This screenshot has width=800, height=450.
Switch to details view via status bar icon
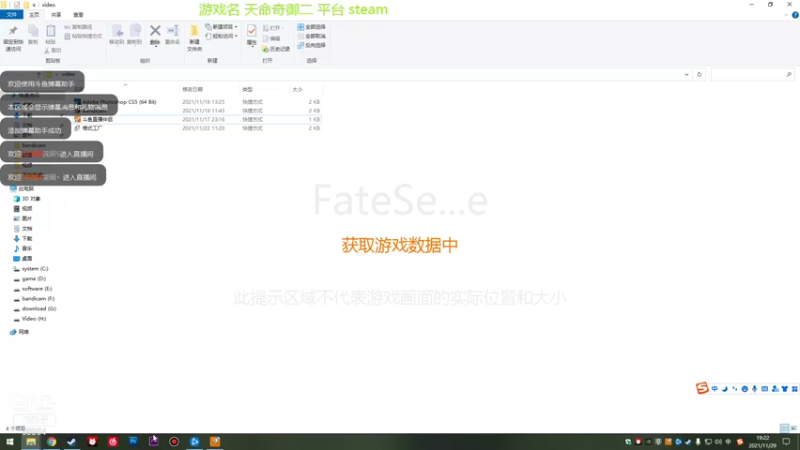(x=785, y=428)
